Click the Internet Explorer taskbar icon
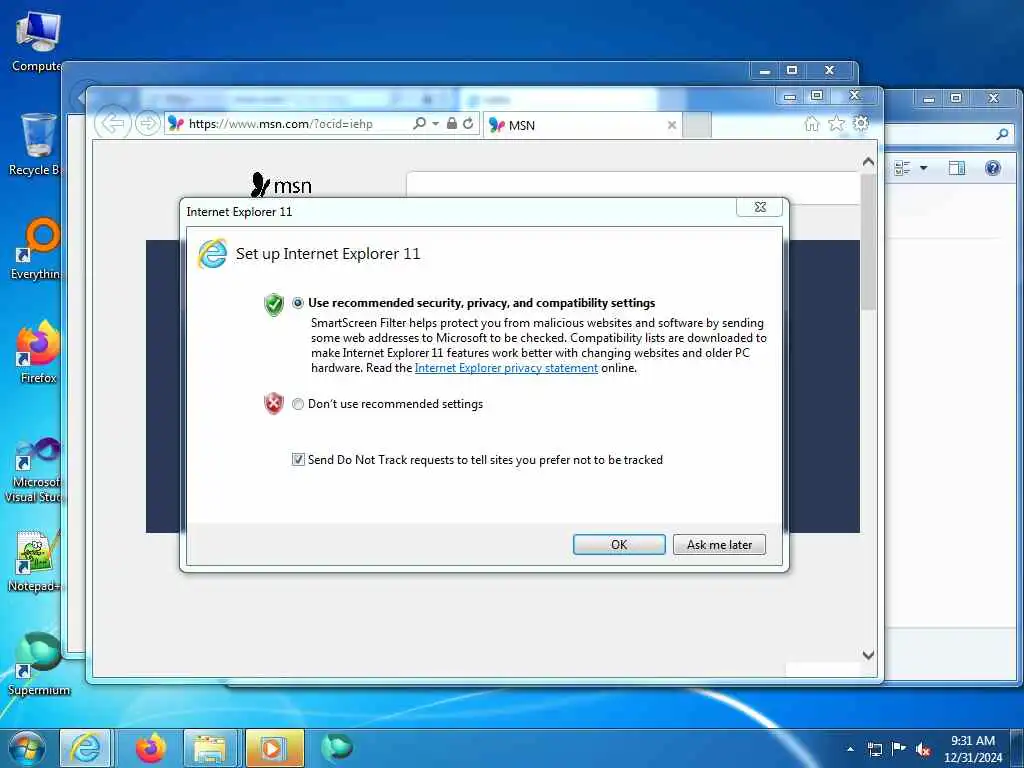The image size is (1024, 768). click(86, 748)
